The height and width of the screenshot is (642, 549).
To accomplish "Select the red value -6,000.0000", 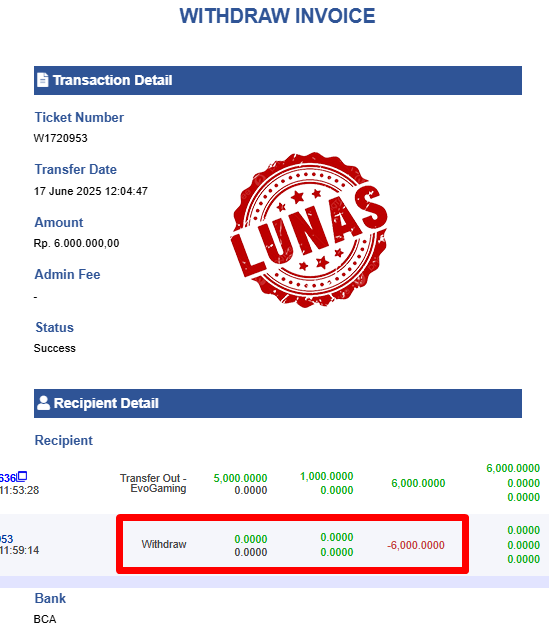I will 416,545.
